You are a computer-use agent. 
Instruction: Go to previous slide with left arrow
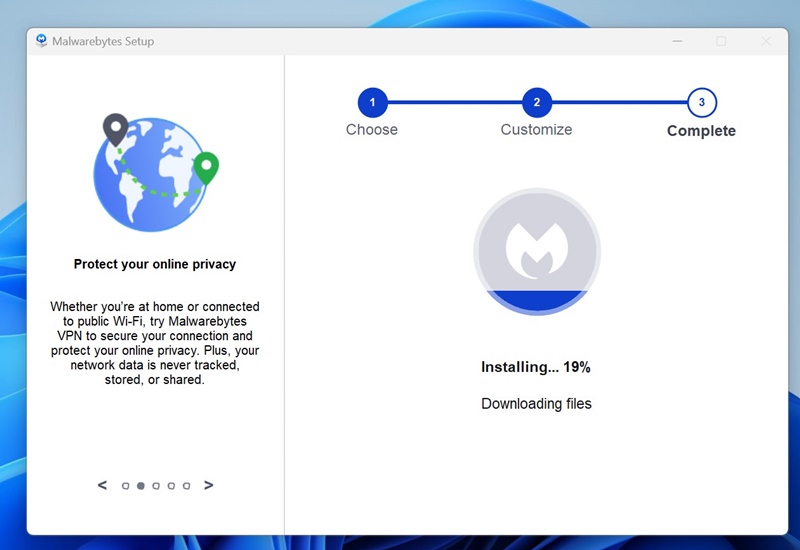(x=102, y=485)
